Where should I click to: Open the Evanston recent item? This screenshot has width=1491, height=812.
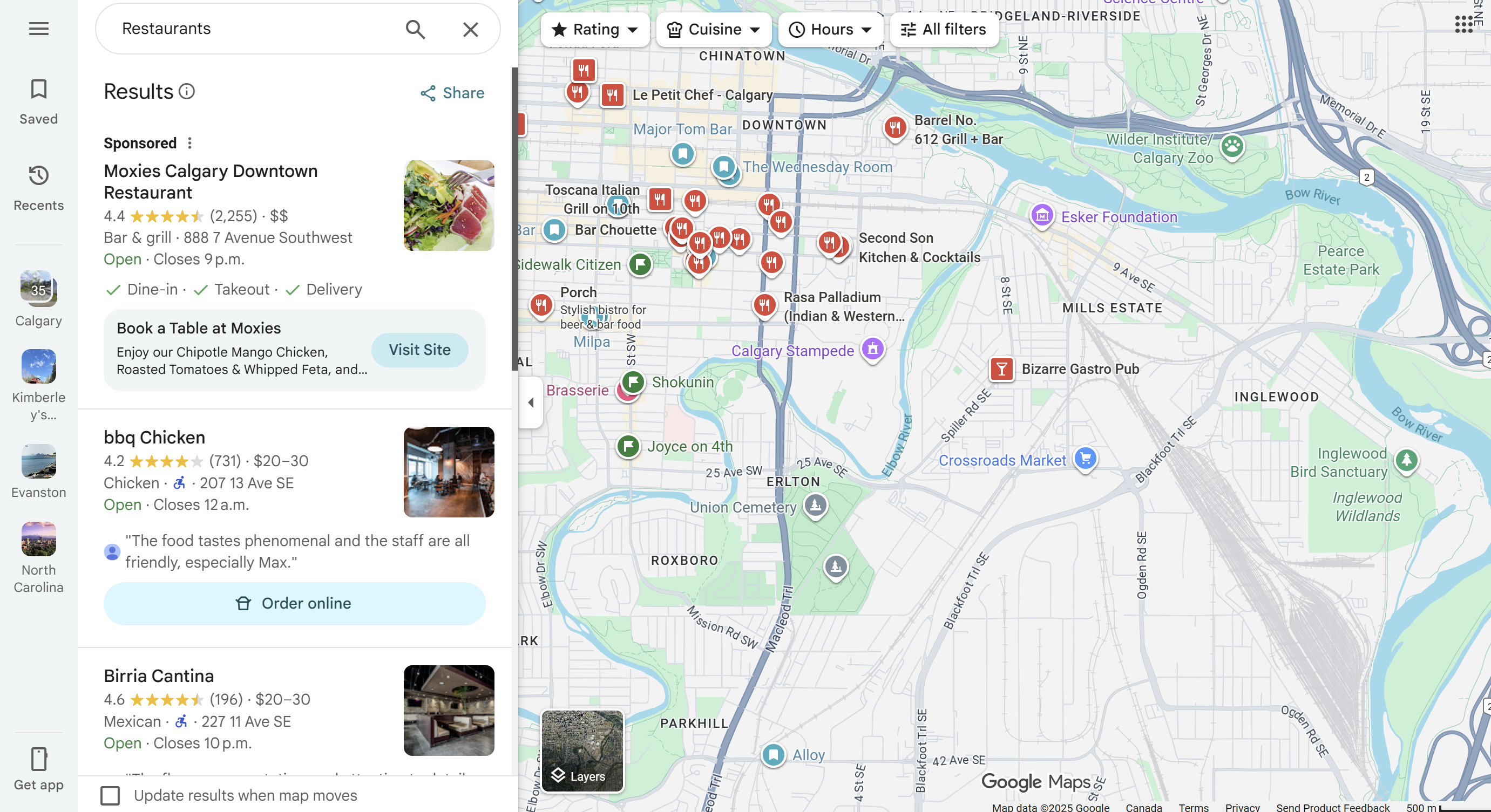point(39,472)
